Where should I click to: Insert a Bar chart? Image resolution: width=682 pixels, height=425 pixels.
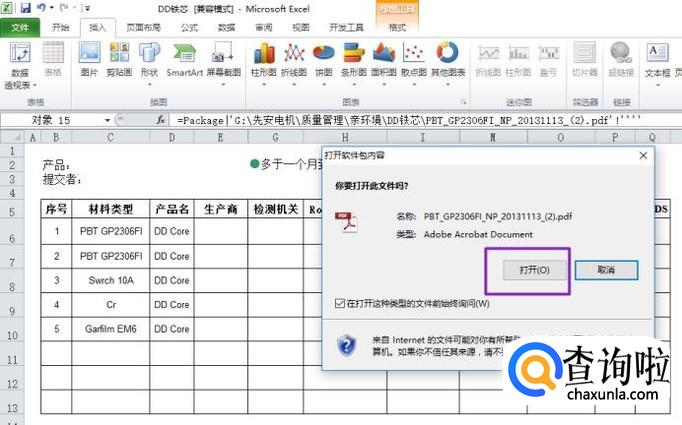(354, 63)
